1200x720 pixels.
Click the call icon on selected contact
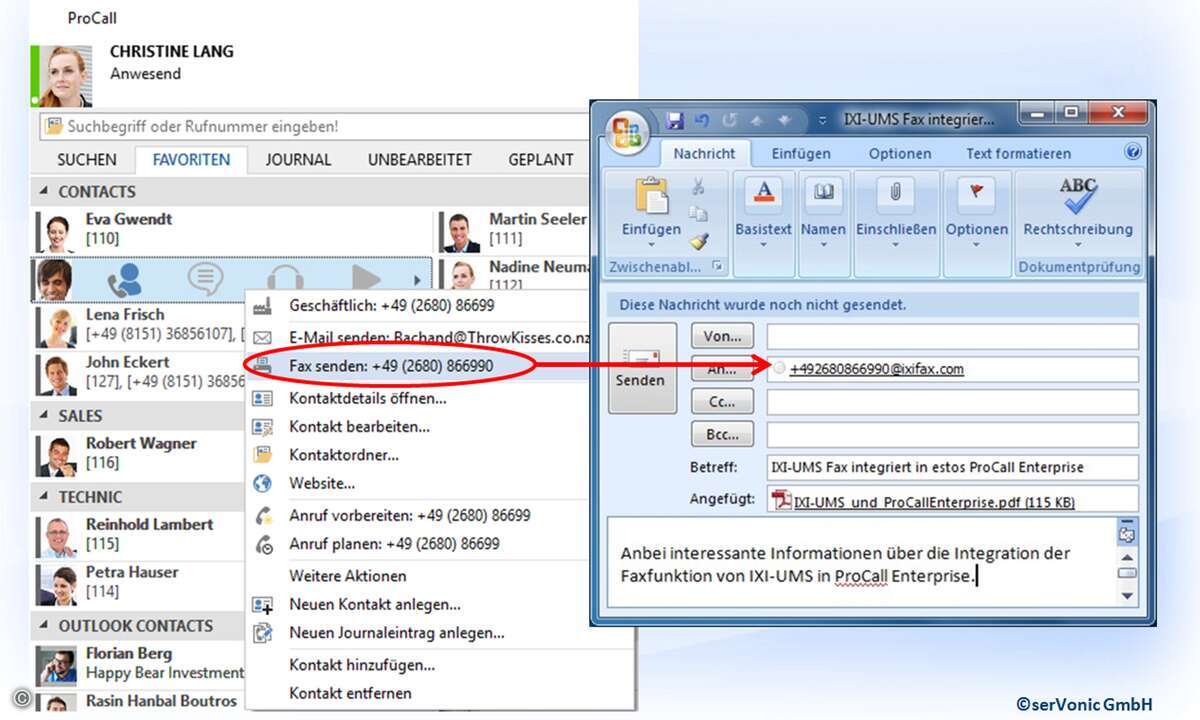(125, 279)
